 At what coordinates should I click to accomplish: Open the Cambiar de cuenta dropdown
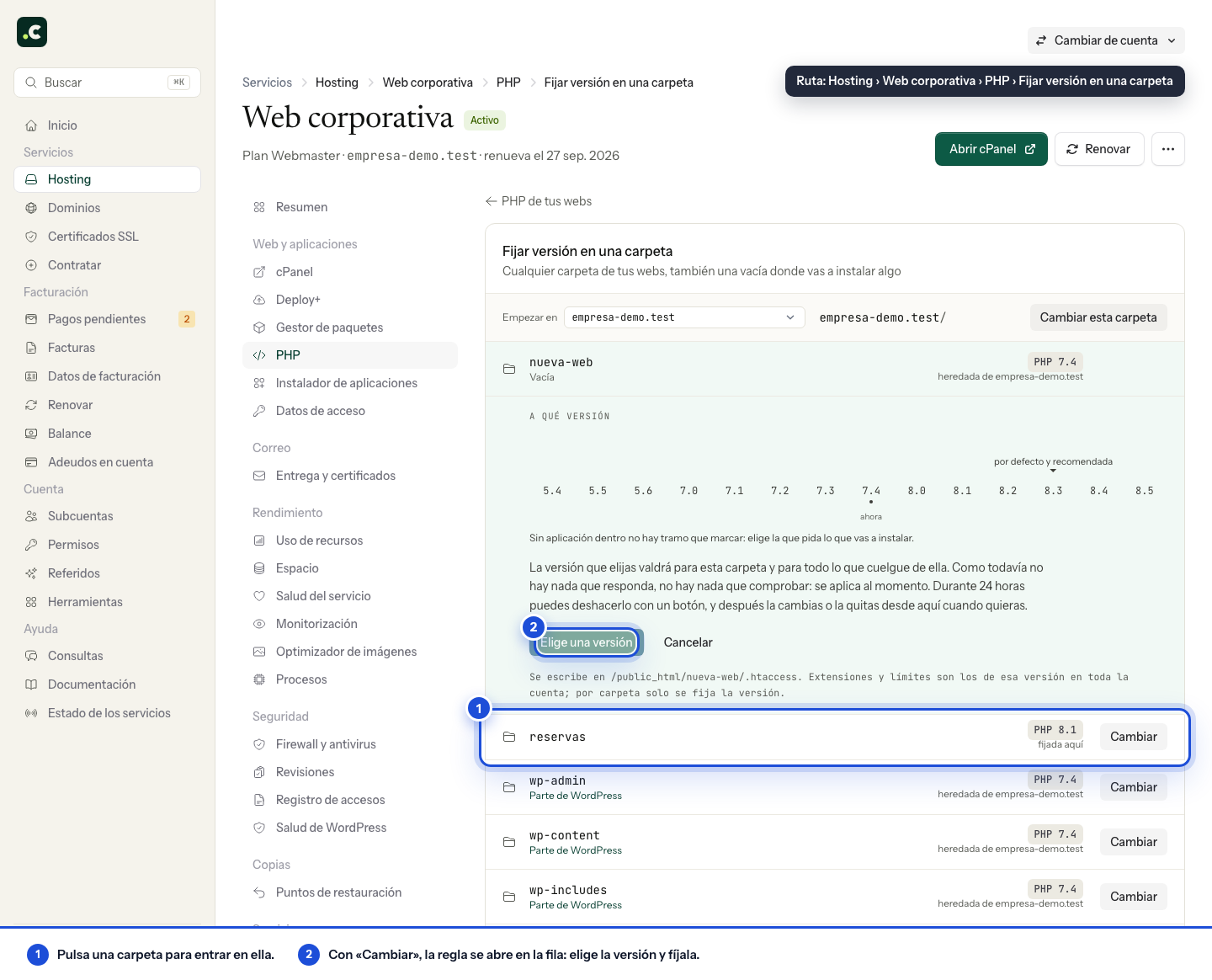pos(1106,40)
